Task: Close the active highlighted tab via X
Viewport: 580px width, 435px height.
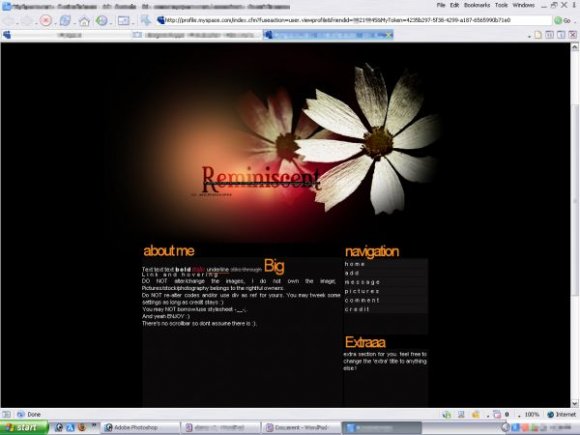Action: coord(388,35)
